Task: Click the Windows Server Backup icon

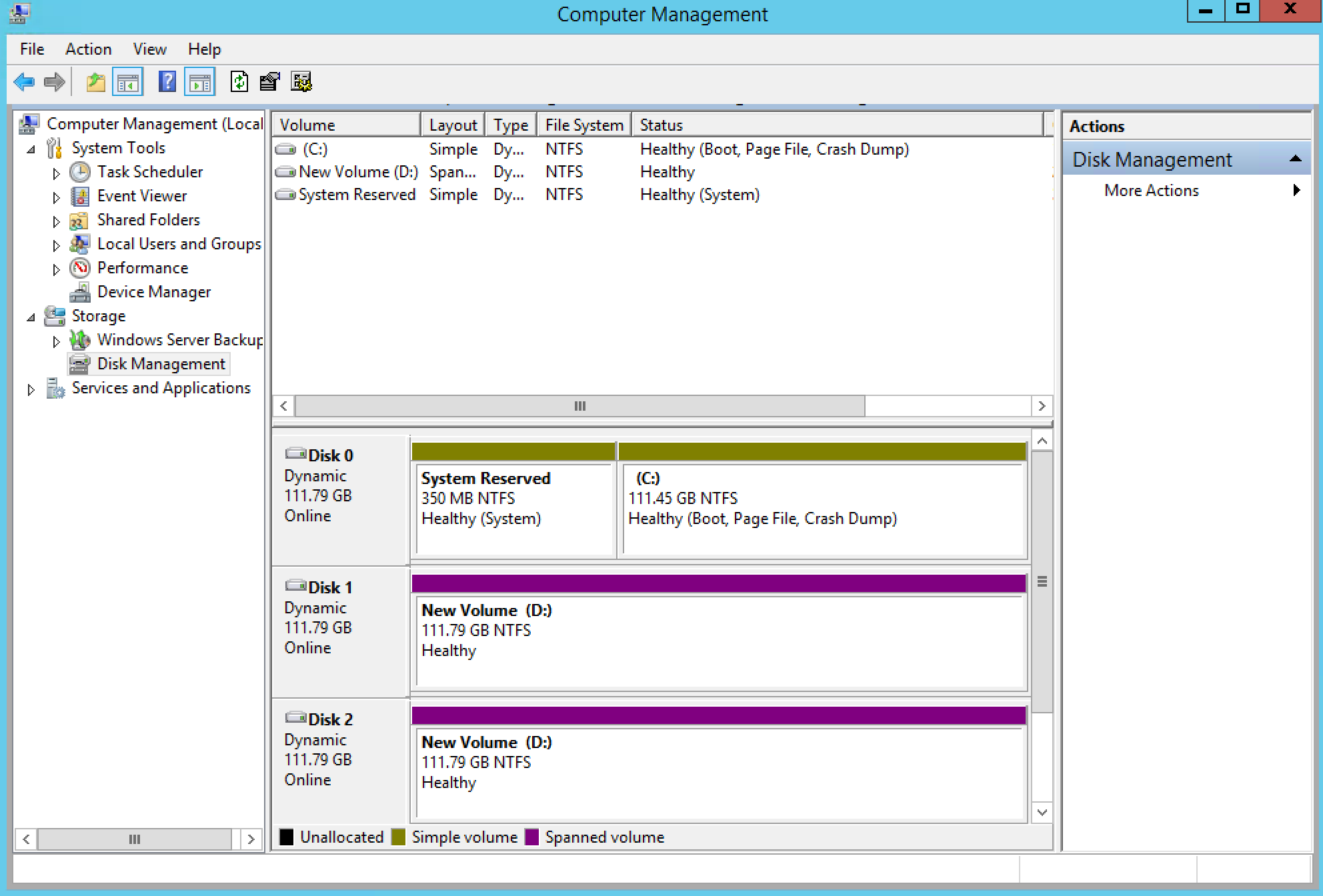Action: pyautogui.click(x=80, y=340)
